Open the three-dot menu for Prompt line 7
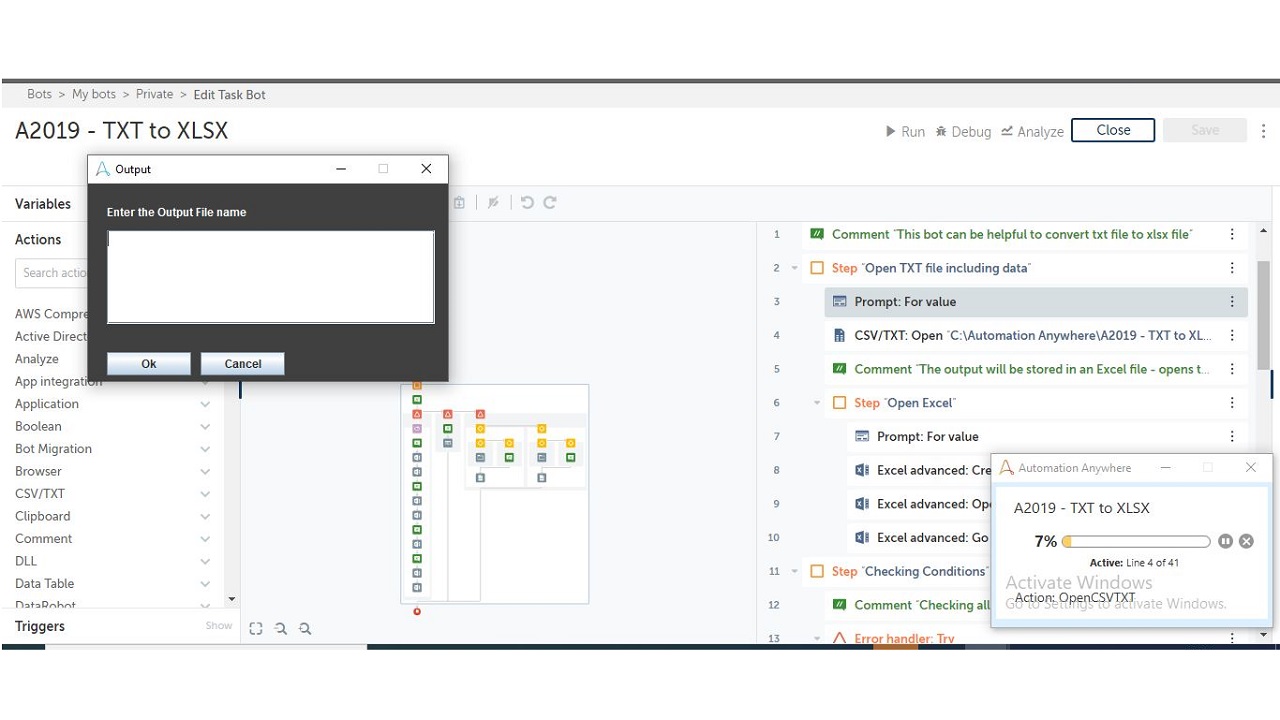This screenshot has width=1280, height=720. (1232, 436)
